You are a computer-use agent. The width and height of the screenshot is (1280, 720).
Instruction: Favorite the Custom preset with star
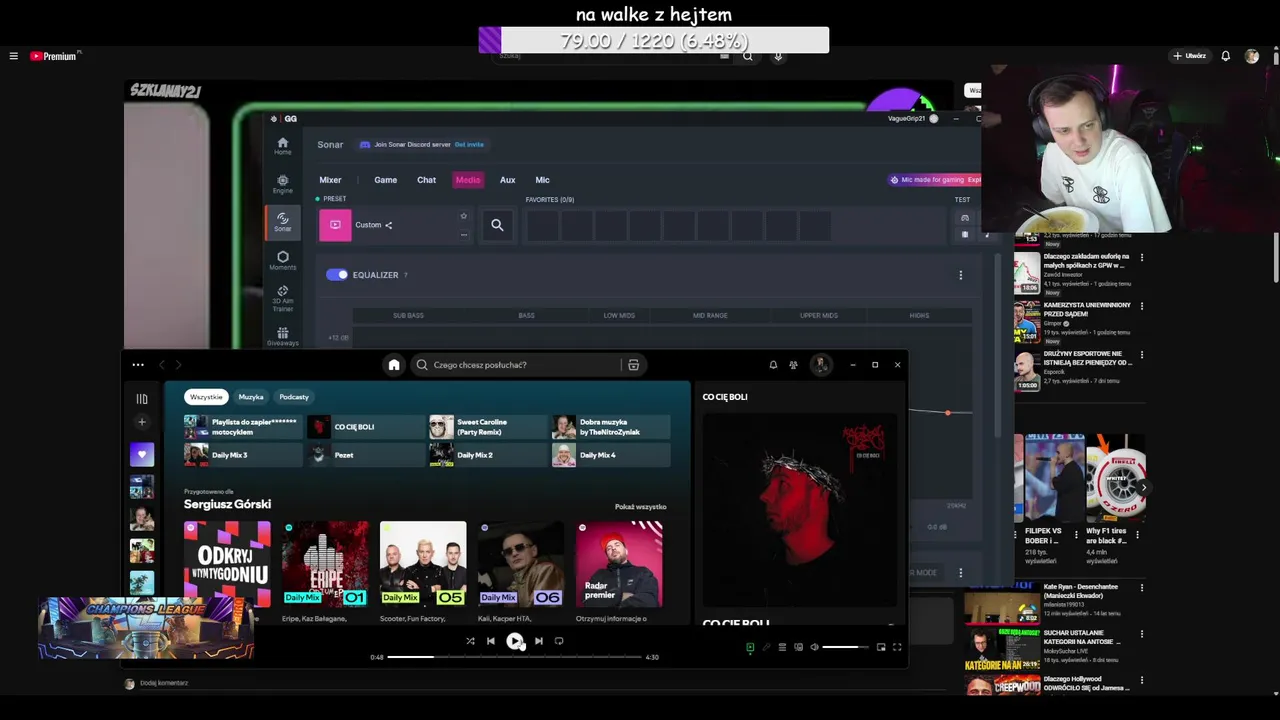click(463, 216)
